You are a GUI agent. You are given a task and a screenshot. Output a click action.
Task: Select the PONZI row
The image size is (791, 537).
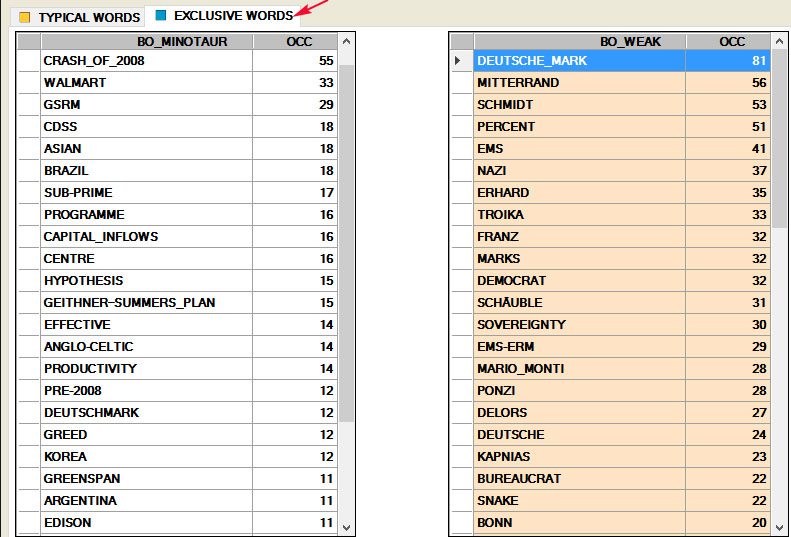611,391
